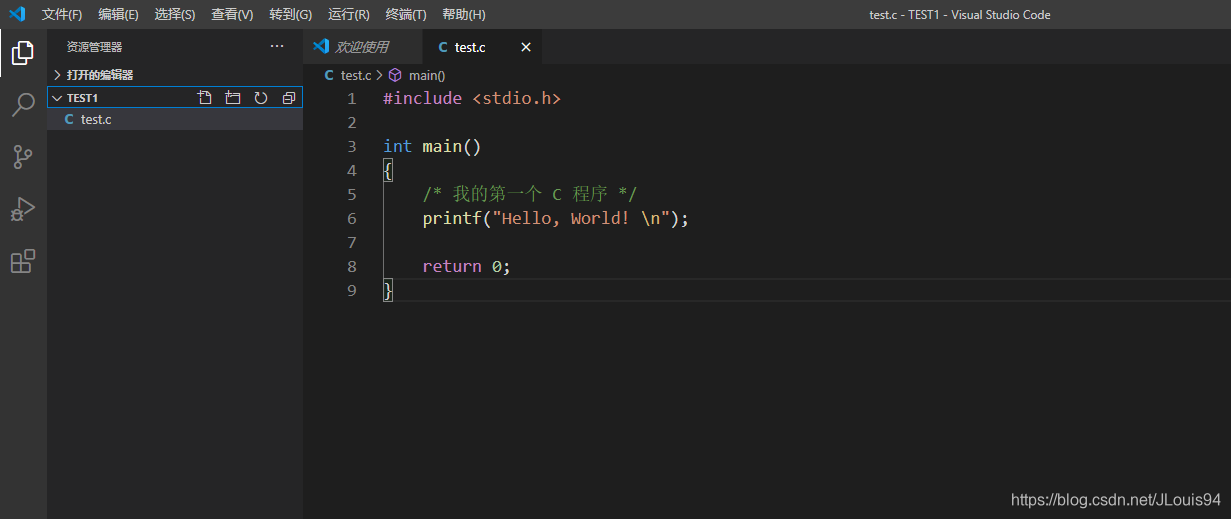
Task: Click test.c in the breadcrumb path
Action: [356, 75]
